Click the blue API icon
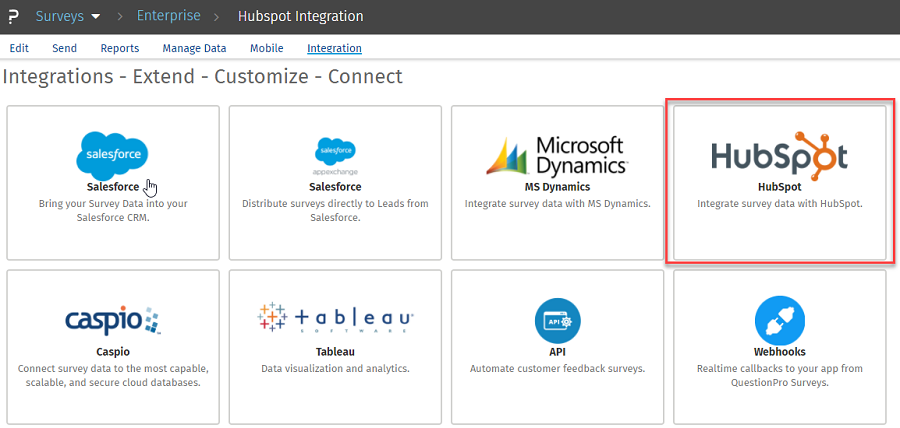Image resolution: width=900 pixels, height=428 pixels. [557, 321]
